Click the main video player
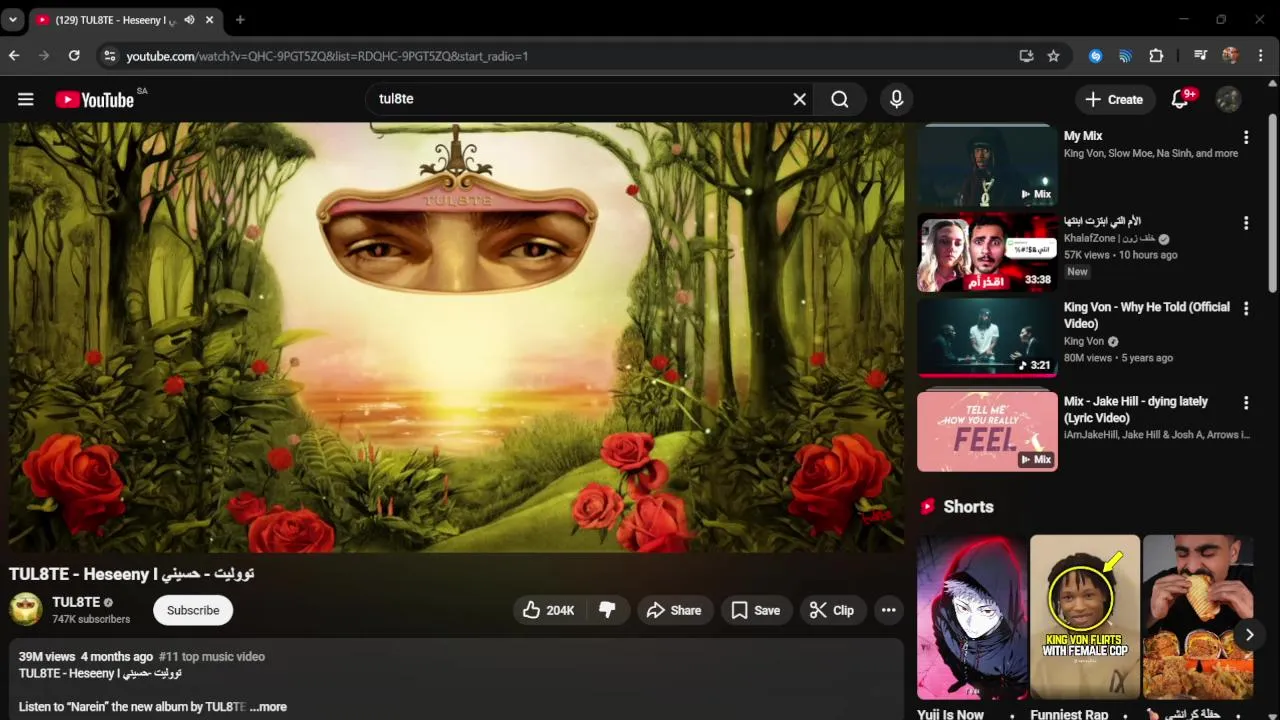 pyautogui.click(x=456, y=337)
